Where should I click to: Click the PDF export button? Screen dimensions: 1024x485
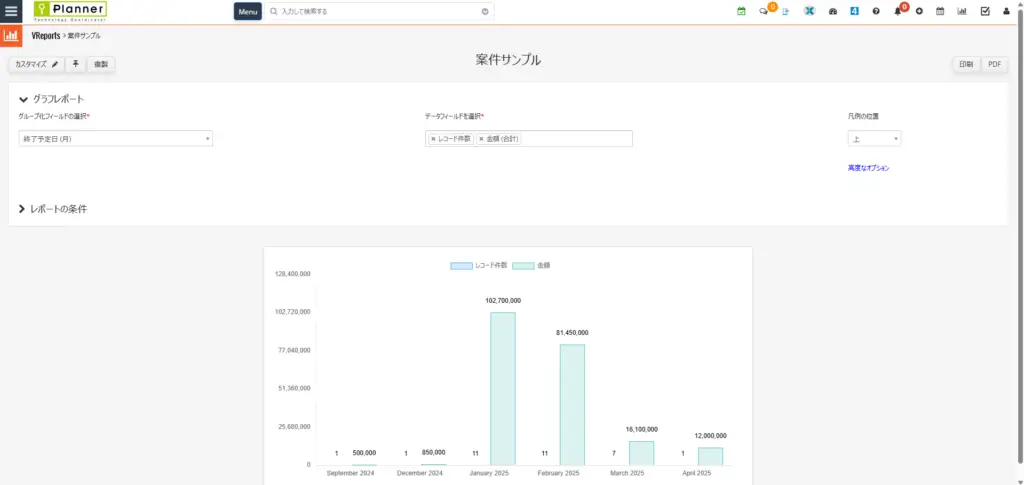(x=994, y=64)
